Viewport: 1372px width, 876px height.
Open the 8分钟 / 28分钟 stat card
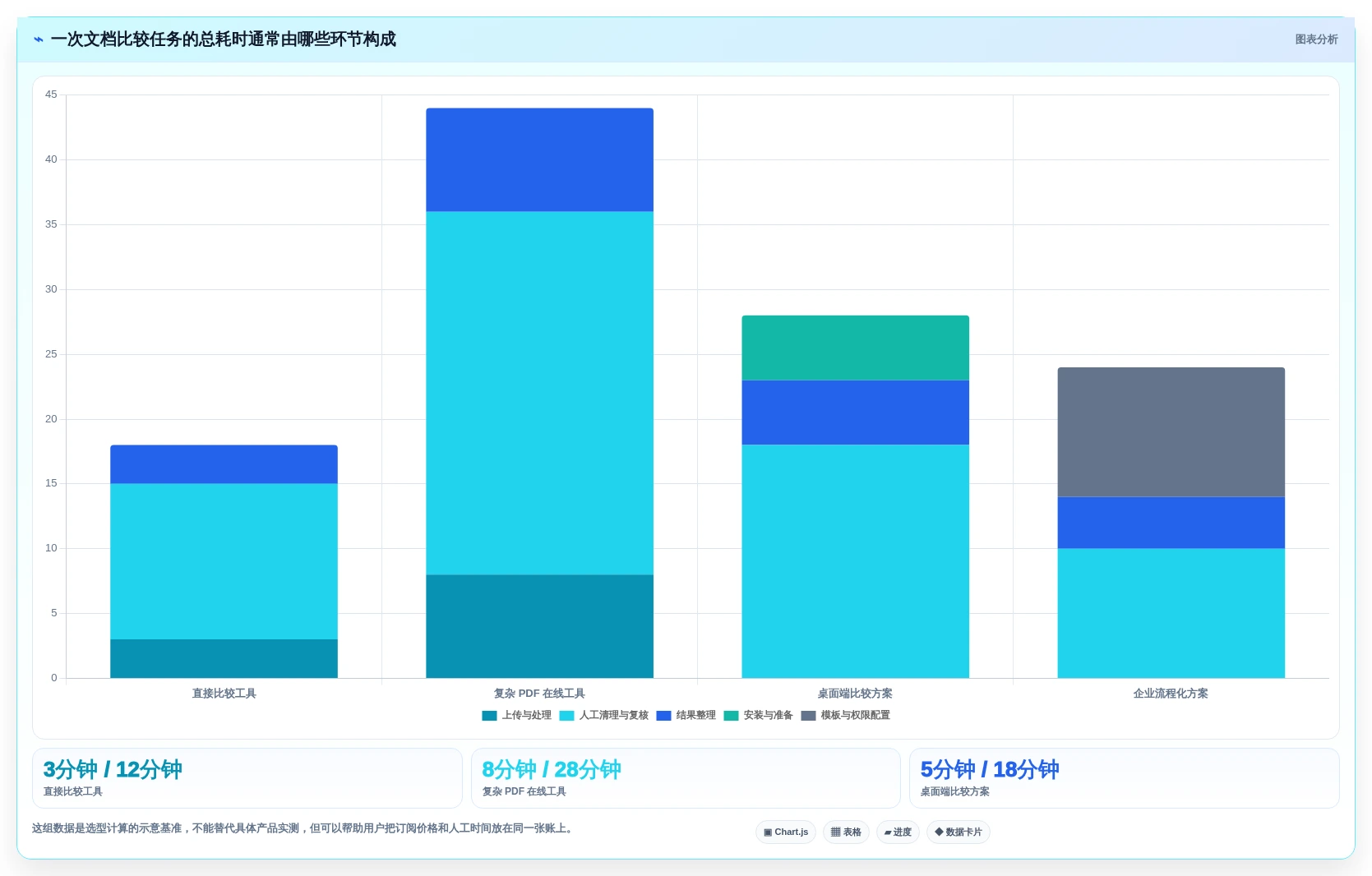pos(686,778)
